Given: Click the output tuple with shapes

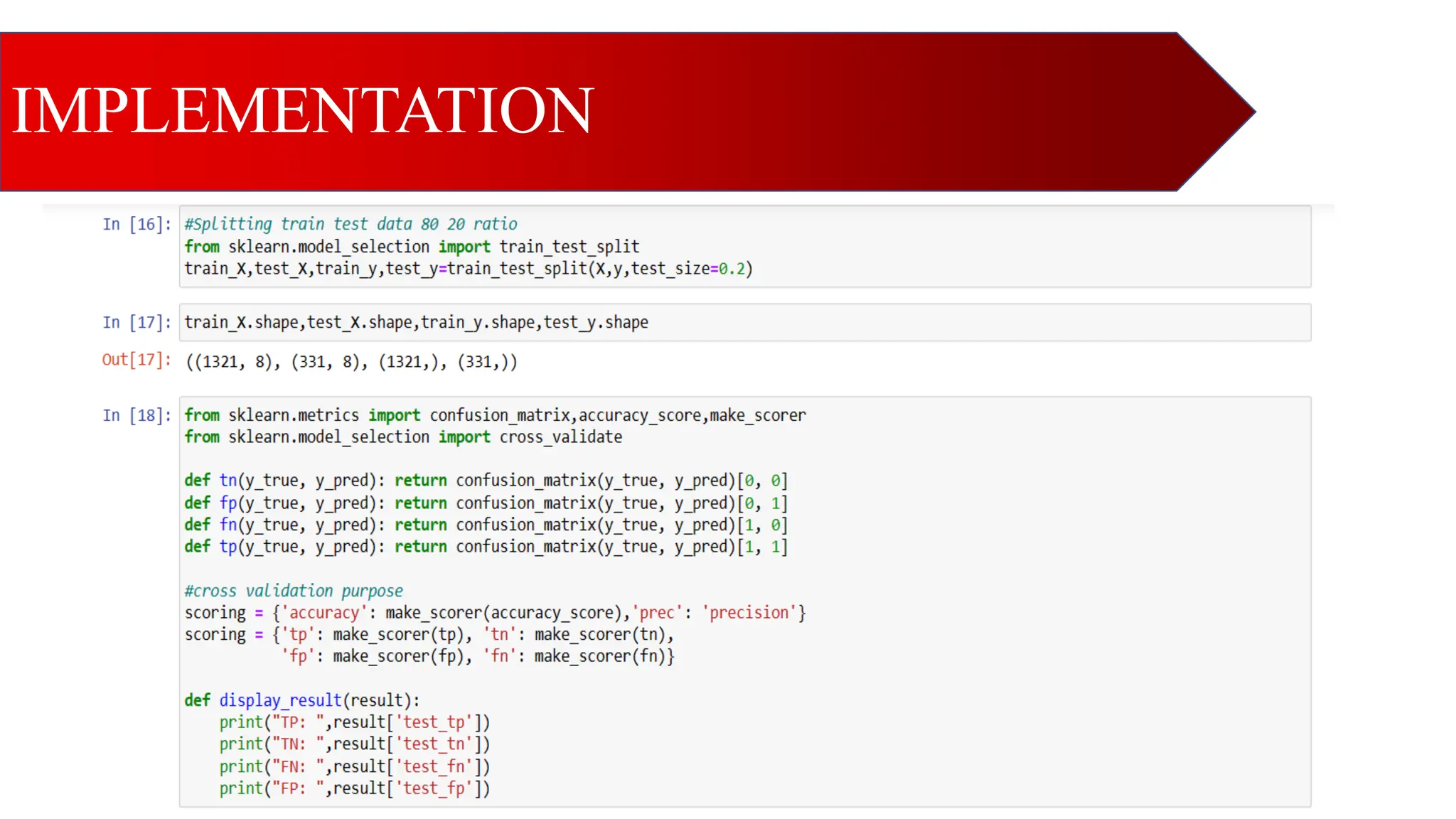Looking at the screenshot, I should point(351,362).
